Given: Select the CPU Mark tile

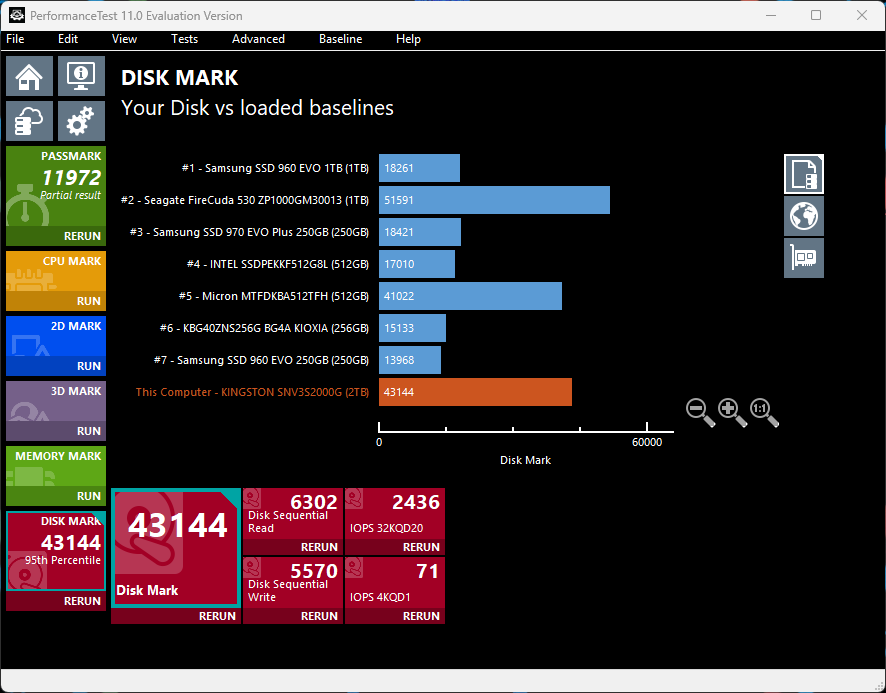Looking at the screenshot, I should pos(56,271).
